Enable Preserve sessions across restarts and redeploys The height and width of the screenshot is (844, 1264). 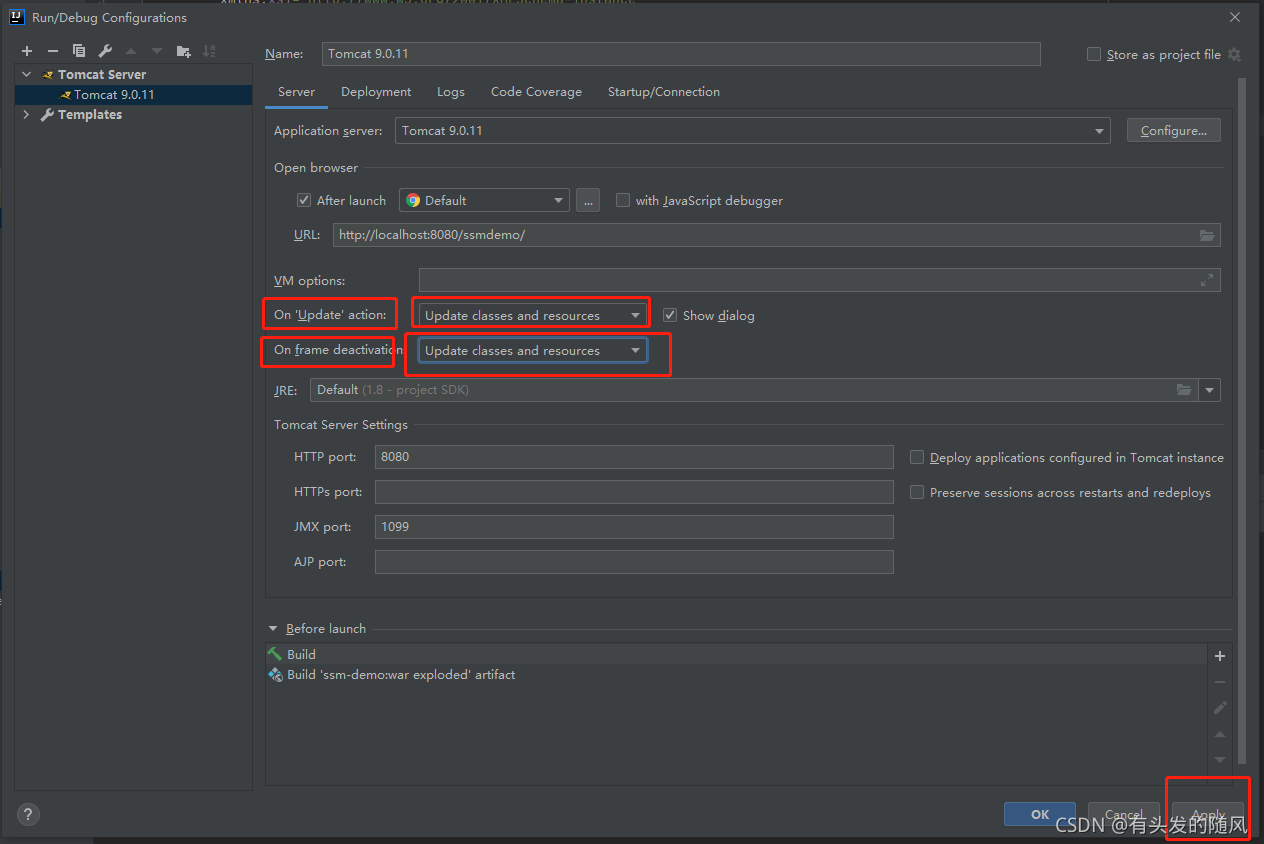pyautogui.click(x=917, y=492)
